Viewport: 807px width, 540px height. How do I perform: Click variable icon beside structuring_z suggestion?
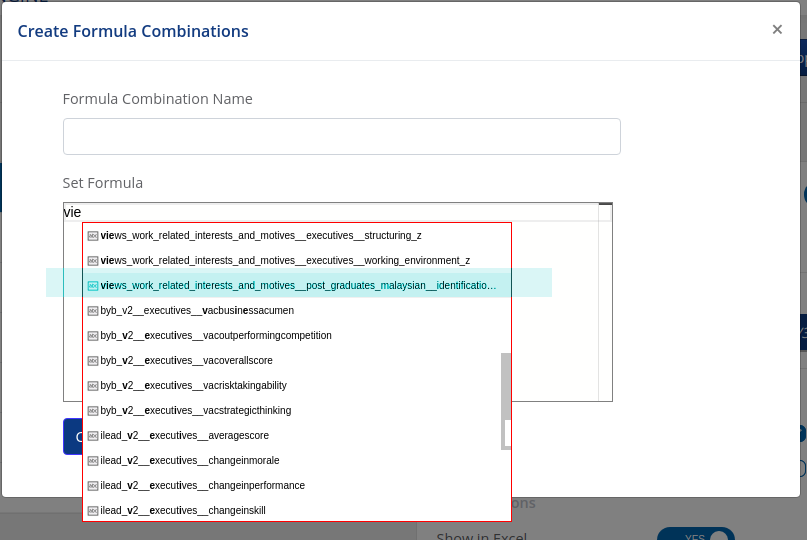click(93, 236)
